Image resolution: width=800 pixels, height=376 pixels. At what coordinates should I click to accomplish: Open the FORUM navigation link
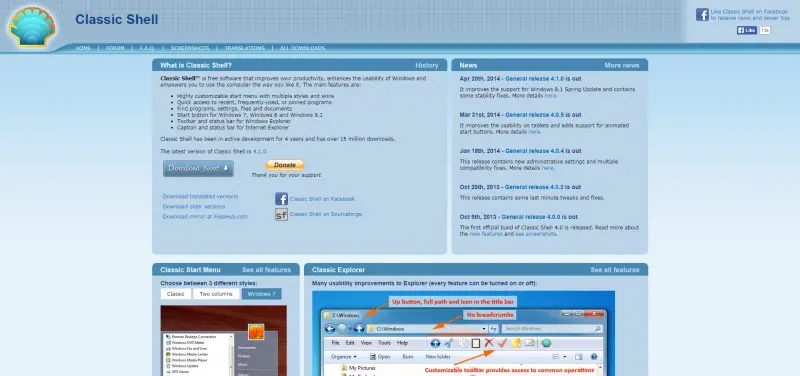[115, 48]
